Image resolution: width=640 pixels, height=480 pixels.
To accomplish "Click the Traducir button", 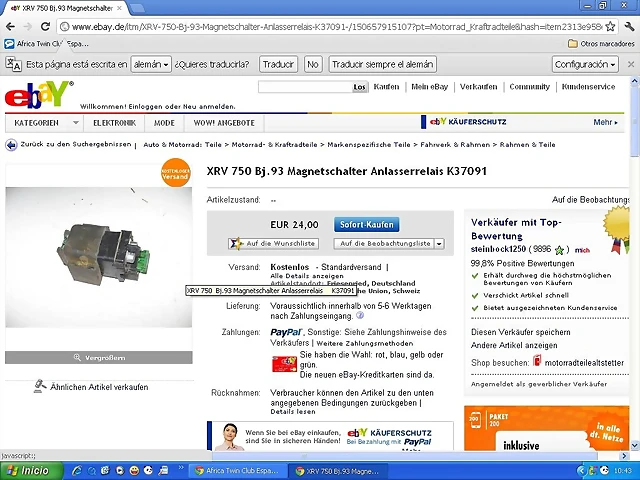I will [x=278, y=64].
